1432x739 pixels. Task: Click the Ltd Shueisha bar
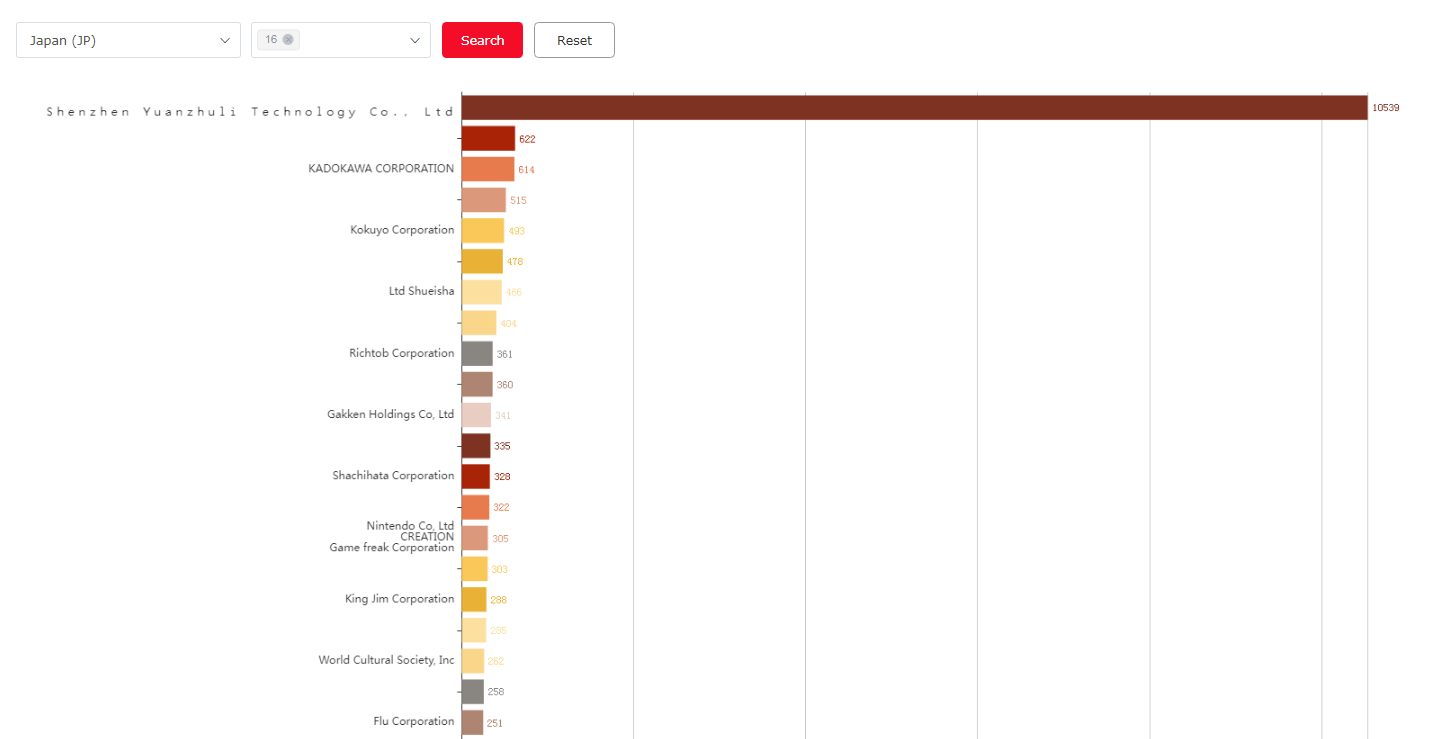pos(482,292)
